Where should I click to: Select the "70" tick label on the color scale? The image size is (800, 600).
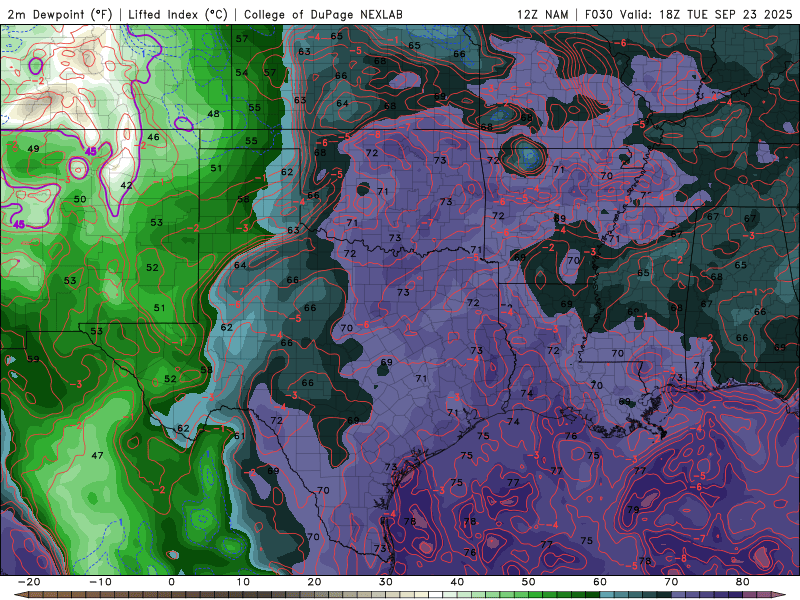pos(671,582)
